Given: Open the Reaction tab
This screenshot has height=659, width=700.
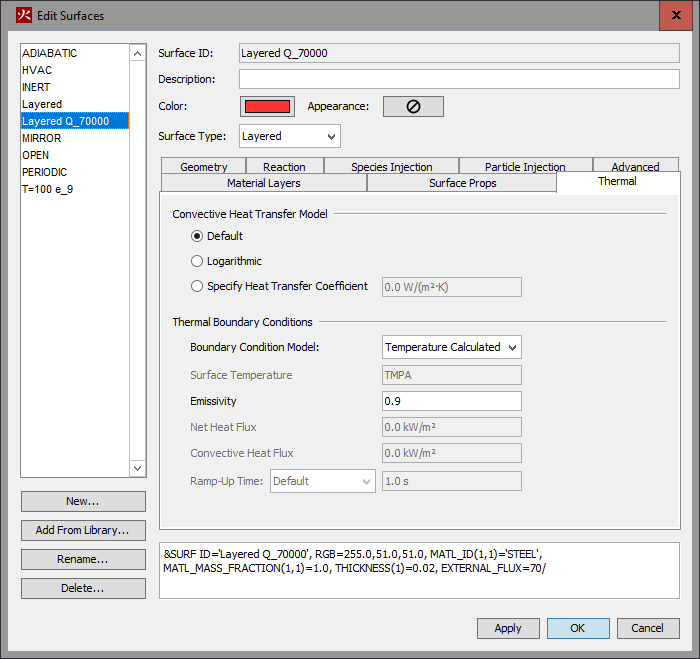Looking at the screenshot, I should tap(284, 166).
